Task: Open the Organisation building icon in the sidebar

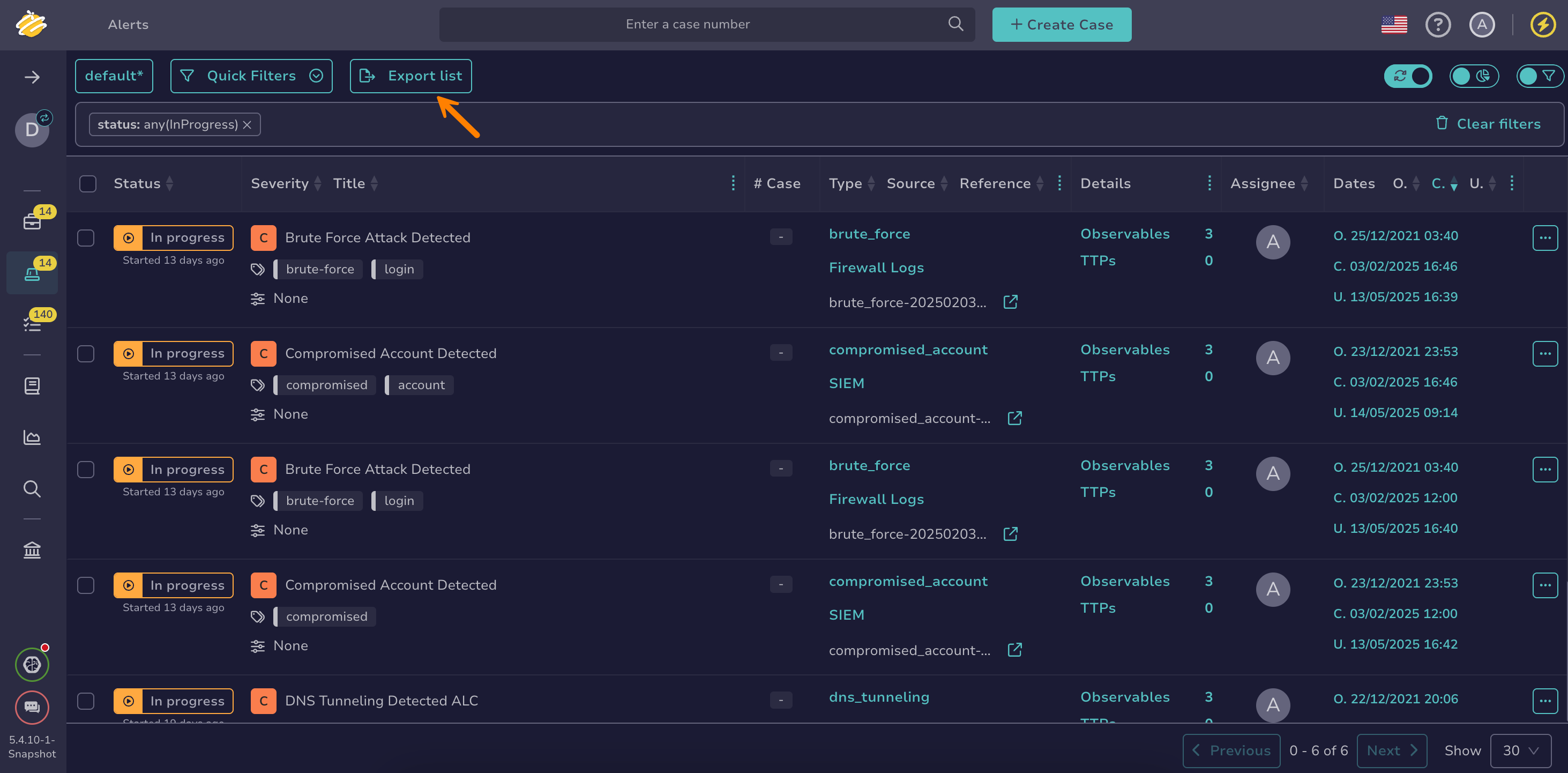Action: [x=32, y=550]
